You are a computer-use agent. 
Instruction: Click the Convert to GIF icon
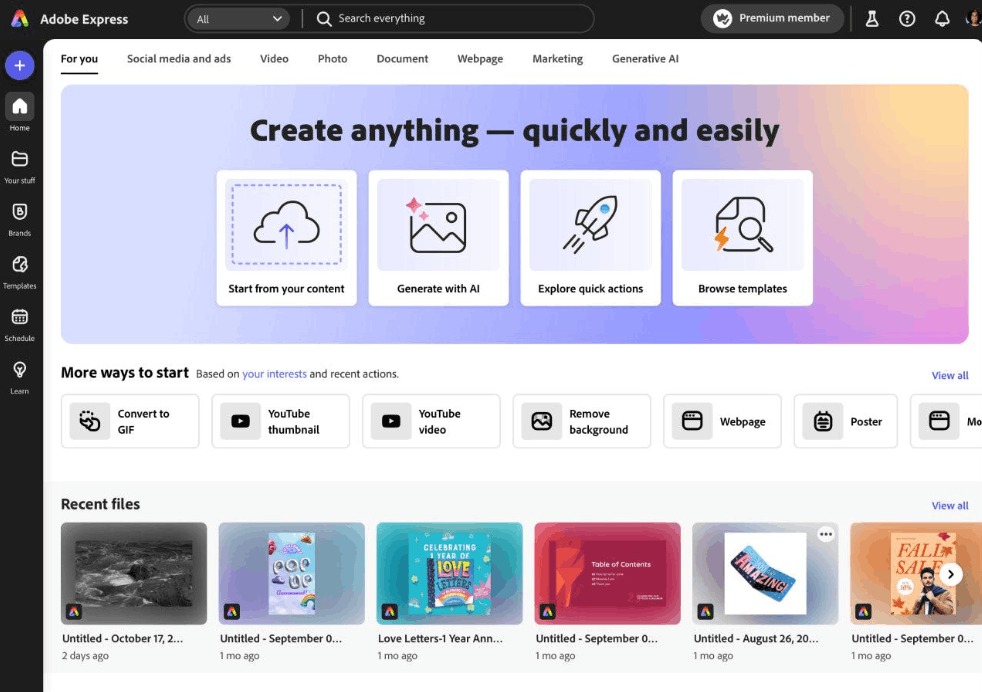tap(90, 421)
